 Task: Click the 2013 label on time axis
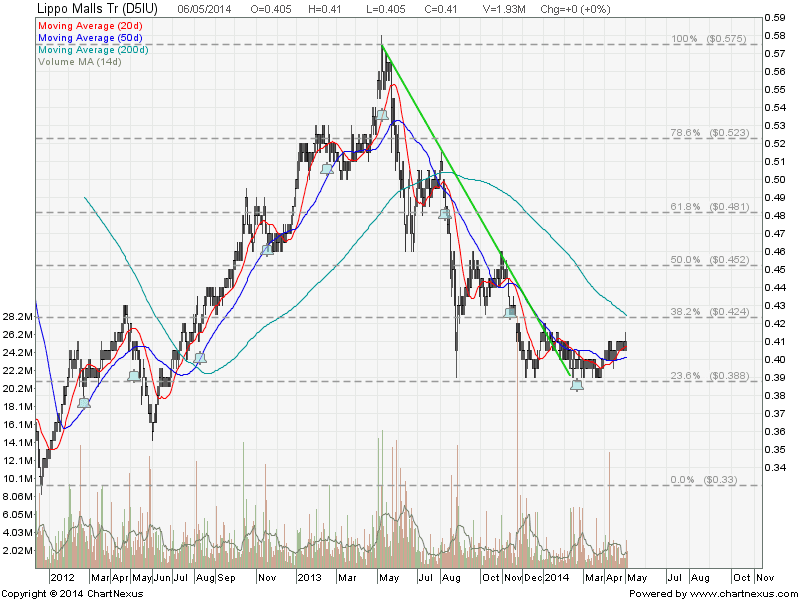(310, 578)
